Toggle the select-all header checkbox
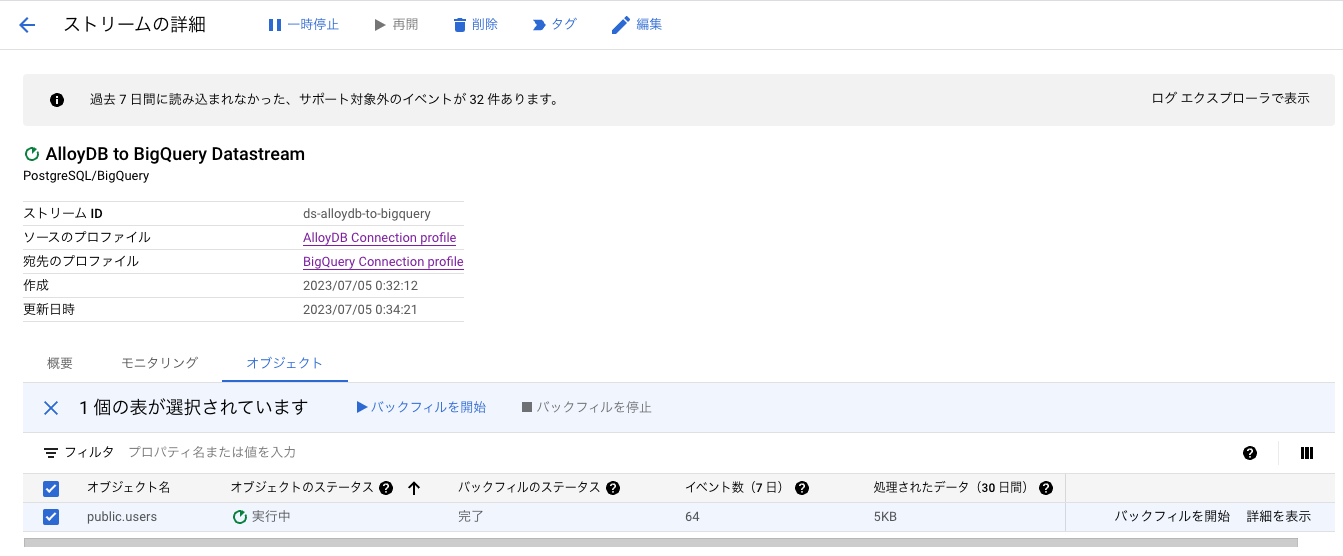The image size is (1343, 556). pyautogui.click(x=51, y=488)
